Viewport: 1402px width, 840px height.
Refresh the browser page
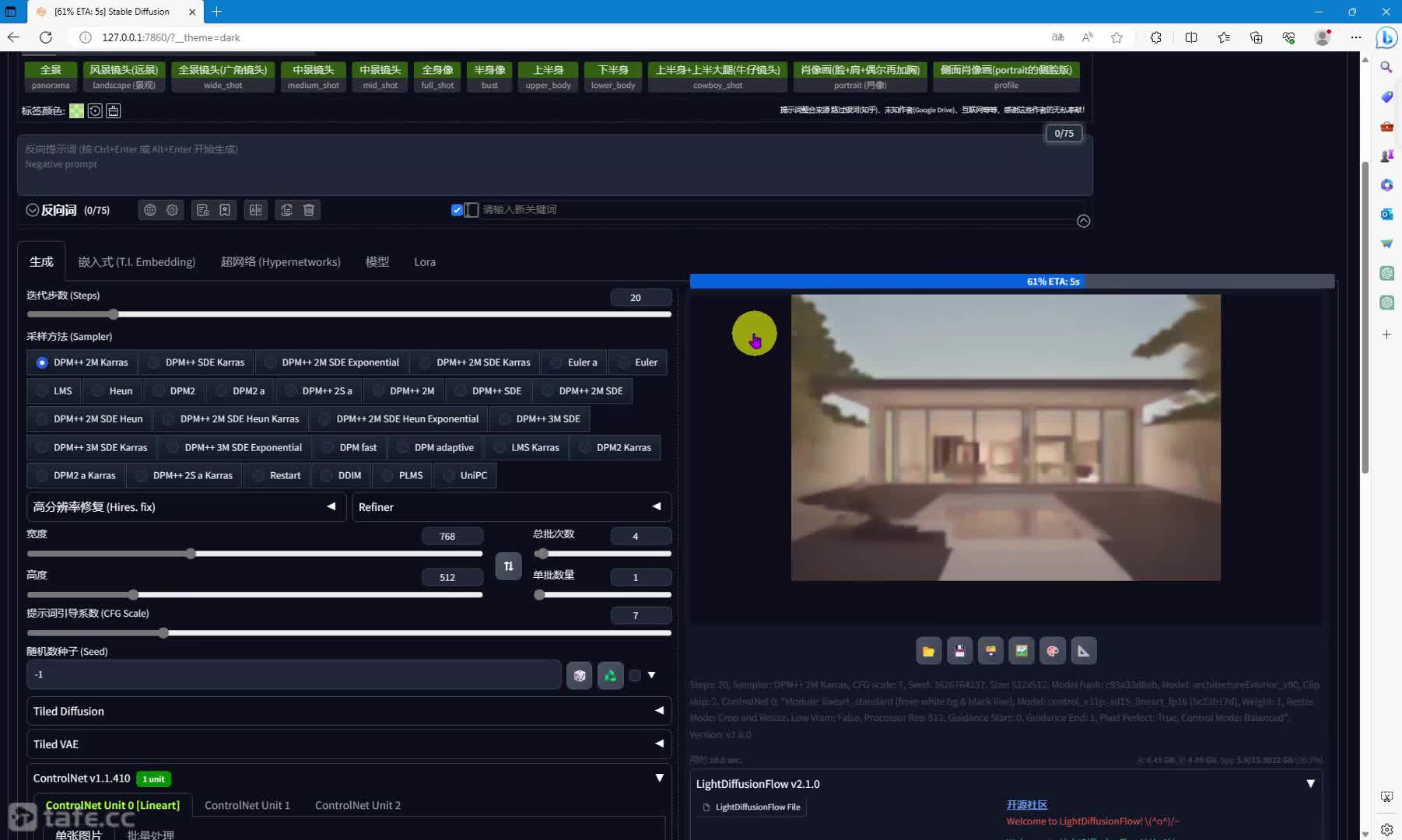pyautogui.click(x=46, y=37)
